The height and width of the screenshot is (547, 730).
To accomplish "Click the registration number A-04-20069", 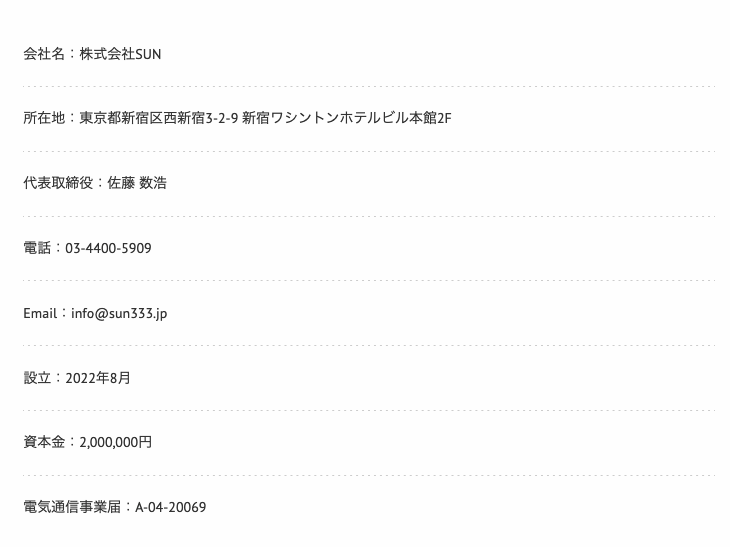I will (170, 507).
